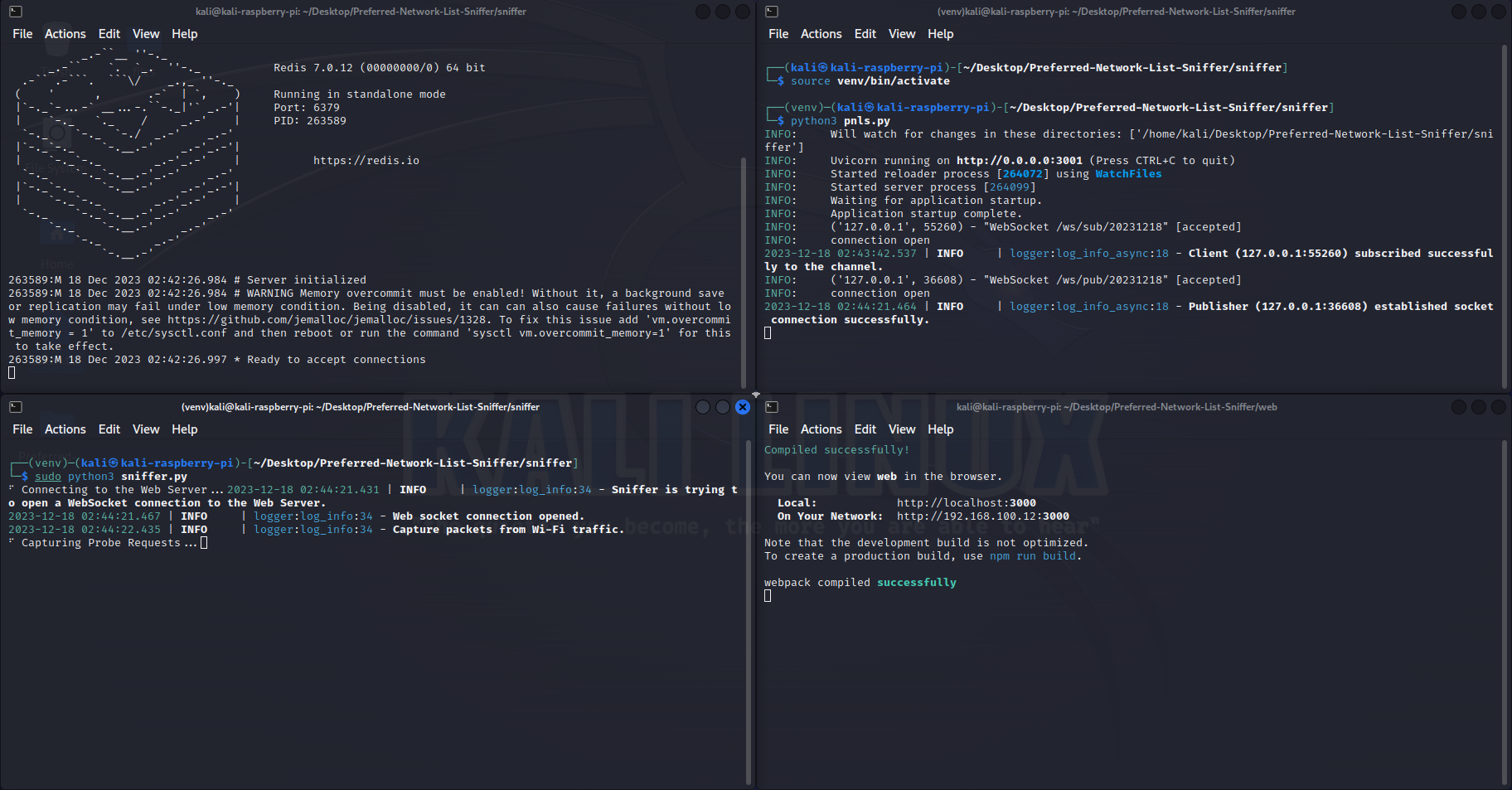Click the highlighted WatchFiles text
Viewport: 1512px width, 790px height.
(1127, 173)
